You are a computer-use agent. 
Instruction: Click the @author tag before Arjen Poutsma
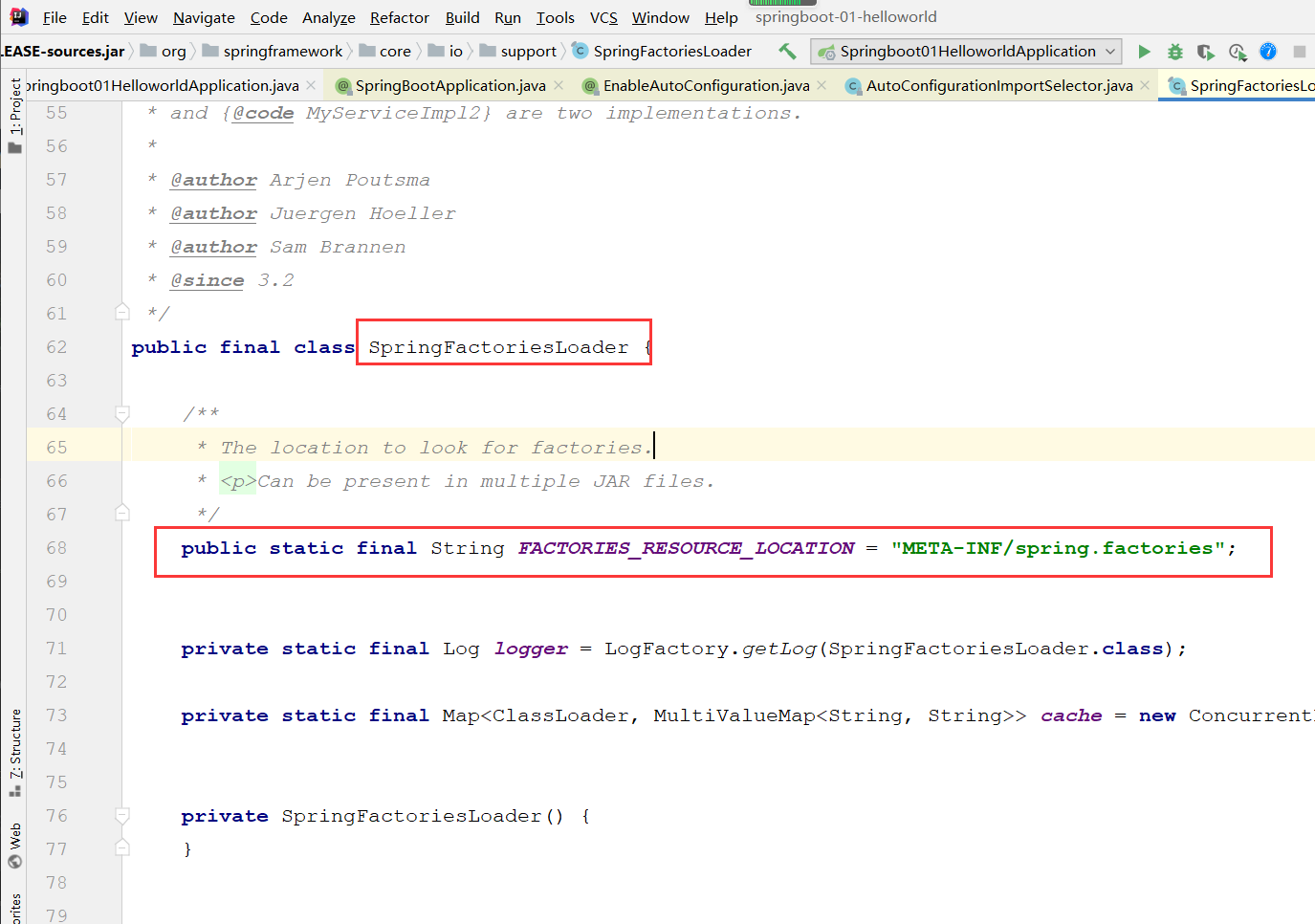214,180
